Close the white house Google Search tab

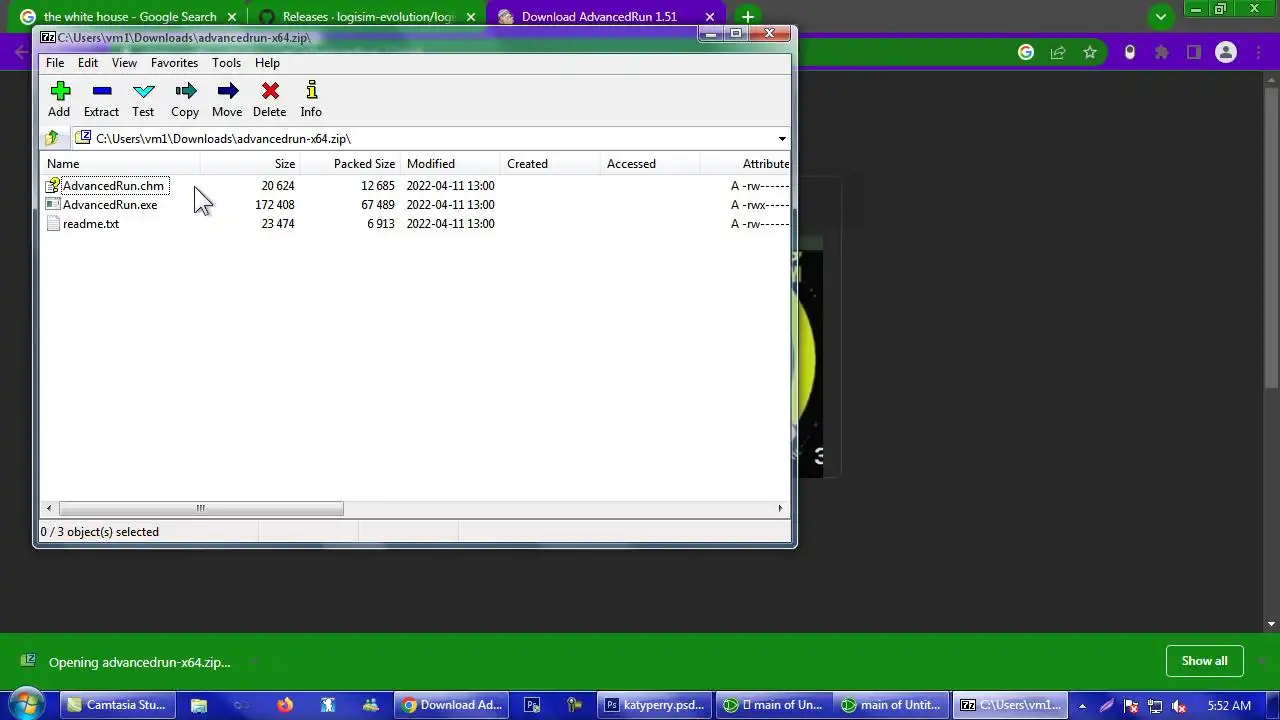(x=232, y=17)
